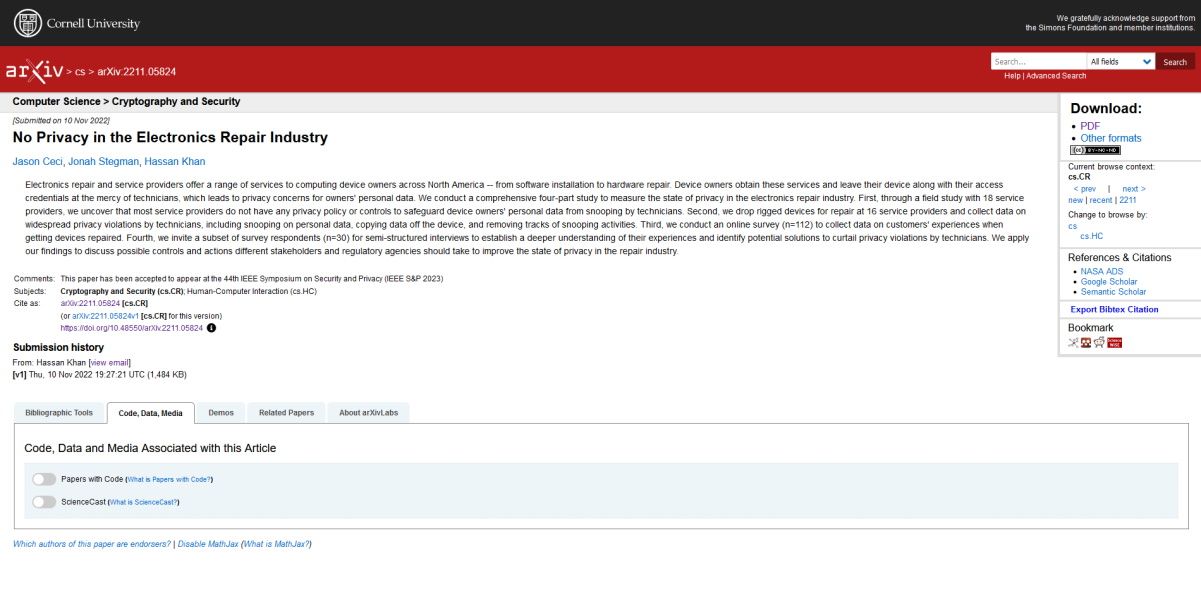Screen dimensions: 1201x600
Task: Open the 2211 month listing link
Action: [1128, 200]
